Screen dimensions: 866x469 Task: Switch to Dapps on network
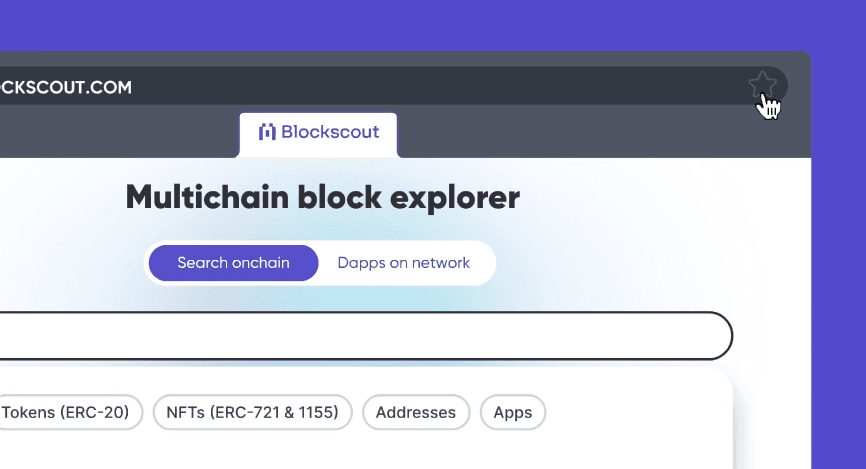[x=404, y=263]
